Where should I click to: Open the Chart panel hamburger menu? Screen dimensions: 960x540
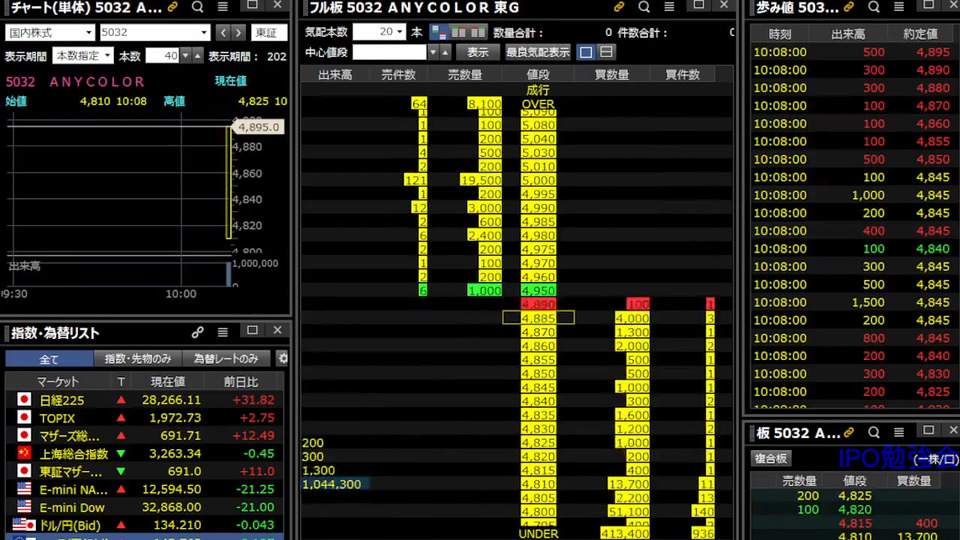[223, 7]
